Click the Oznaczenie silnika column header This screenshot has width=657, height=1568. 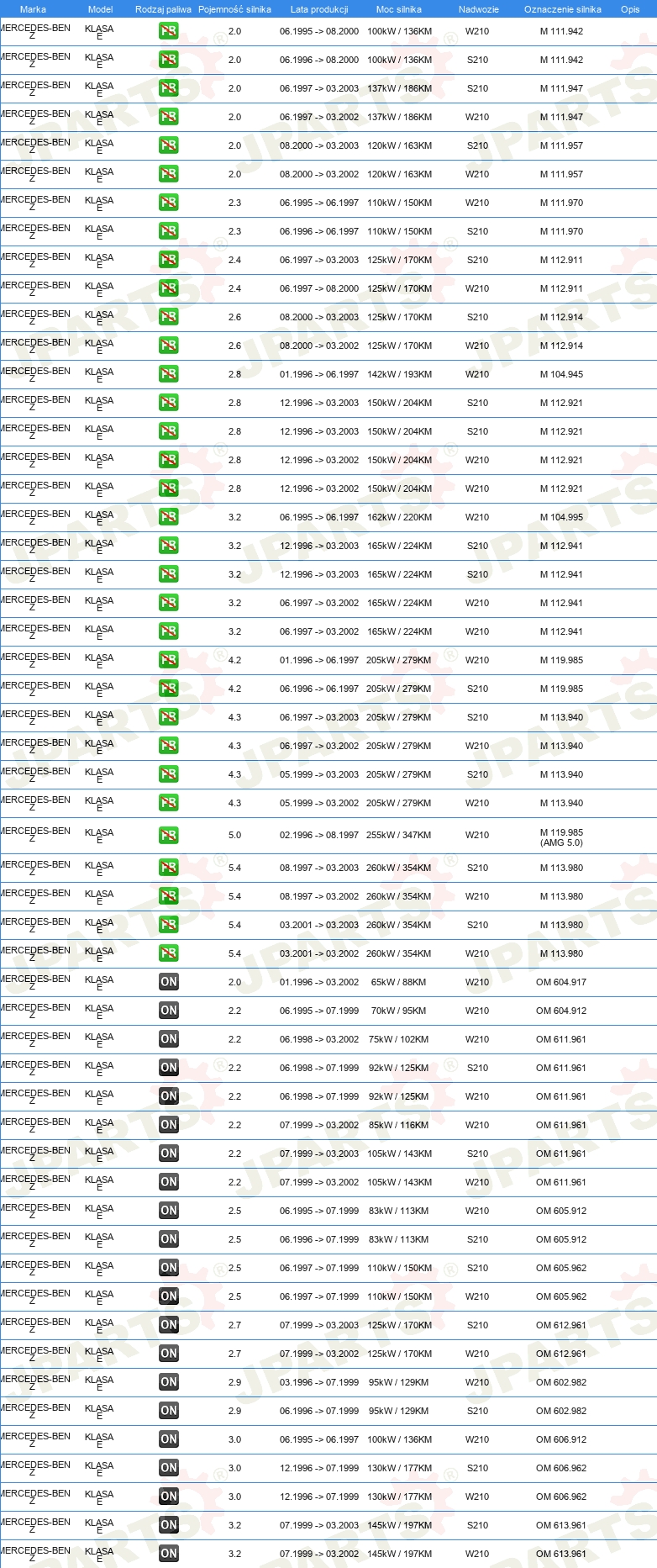[x=562, y=9]
